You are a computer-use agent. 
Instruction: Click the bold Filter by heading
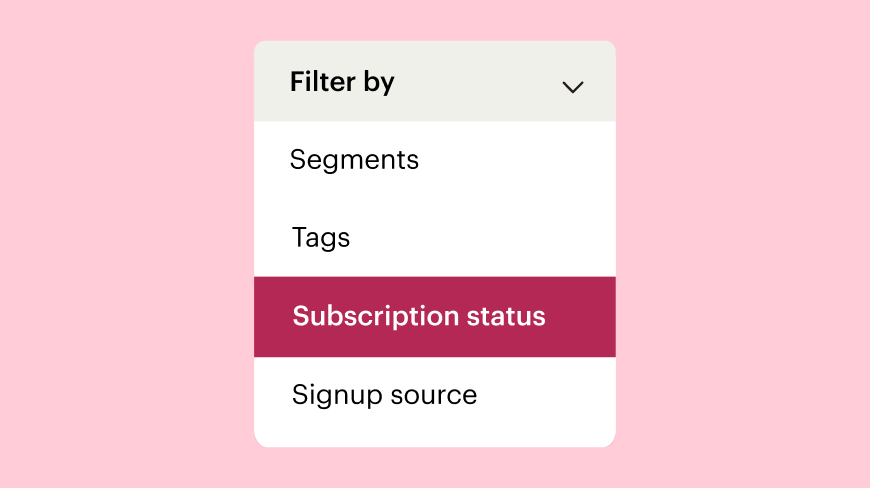click(342, 83)
